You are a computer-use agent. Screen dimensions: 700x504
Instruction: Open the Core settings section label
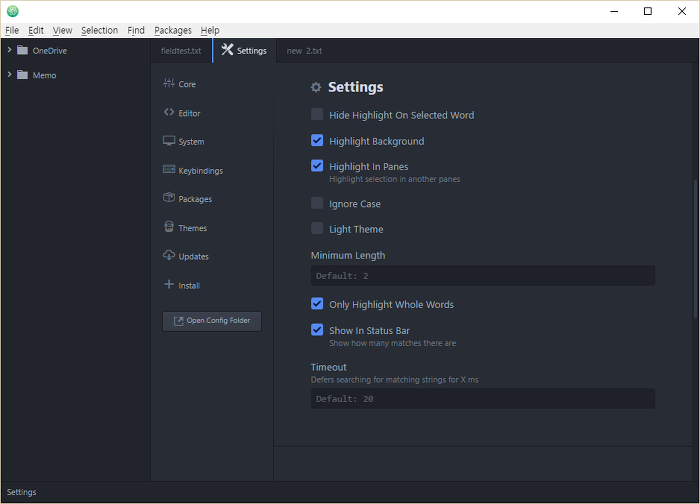187,84
